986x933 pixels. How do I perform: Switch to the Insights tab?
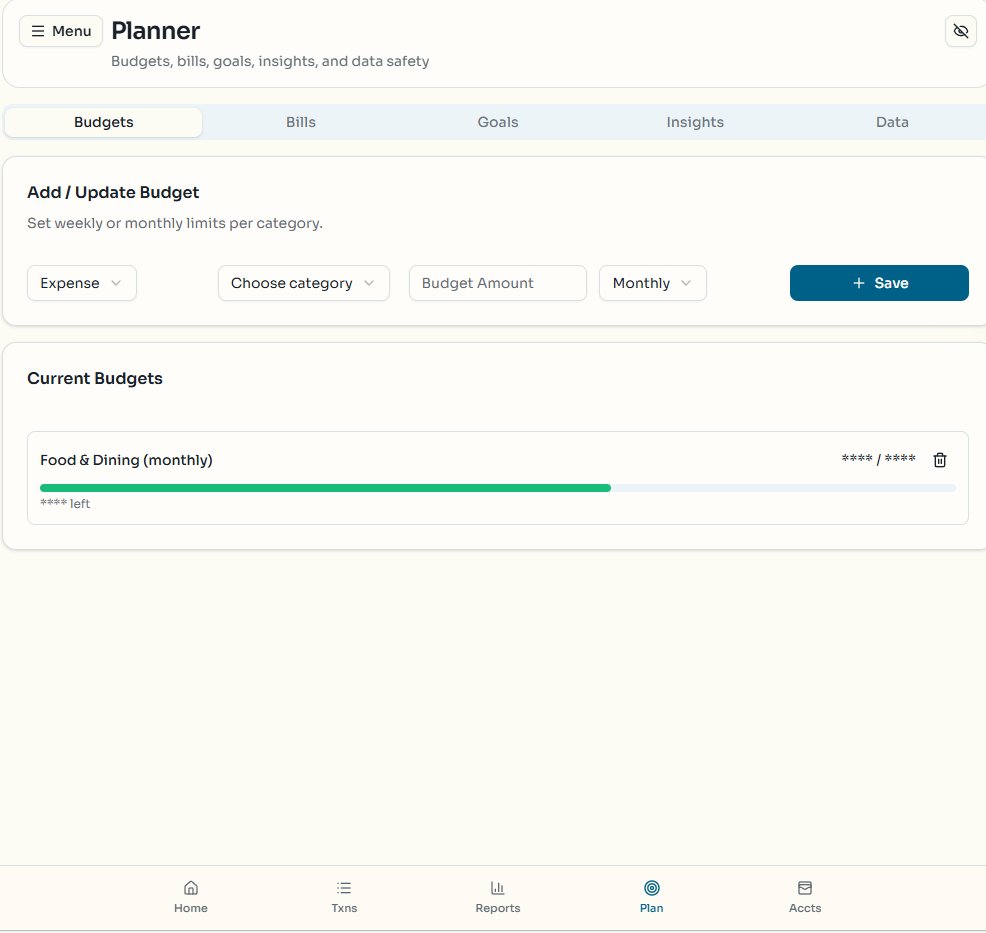click(x=695, y=122)
